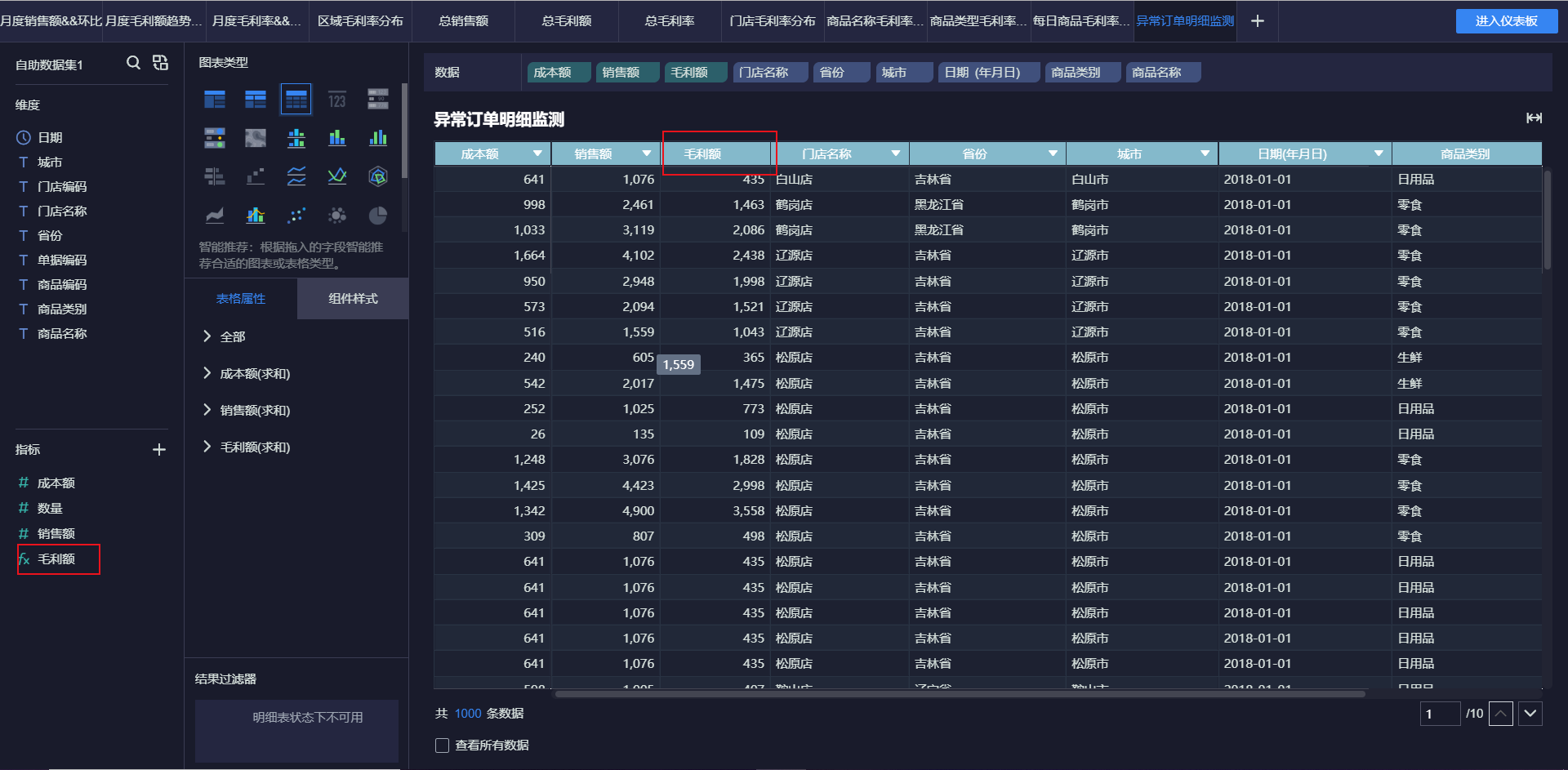Select the detail table chart type
The width and height of the screenshot is (1568, 770).
coord(296,100)
